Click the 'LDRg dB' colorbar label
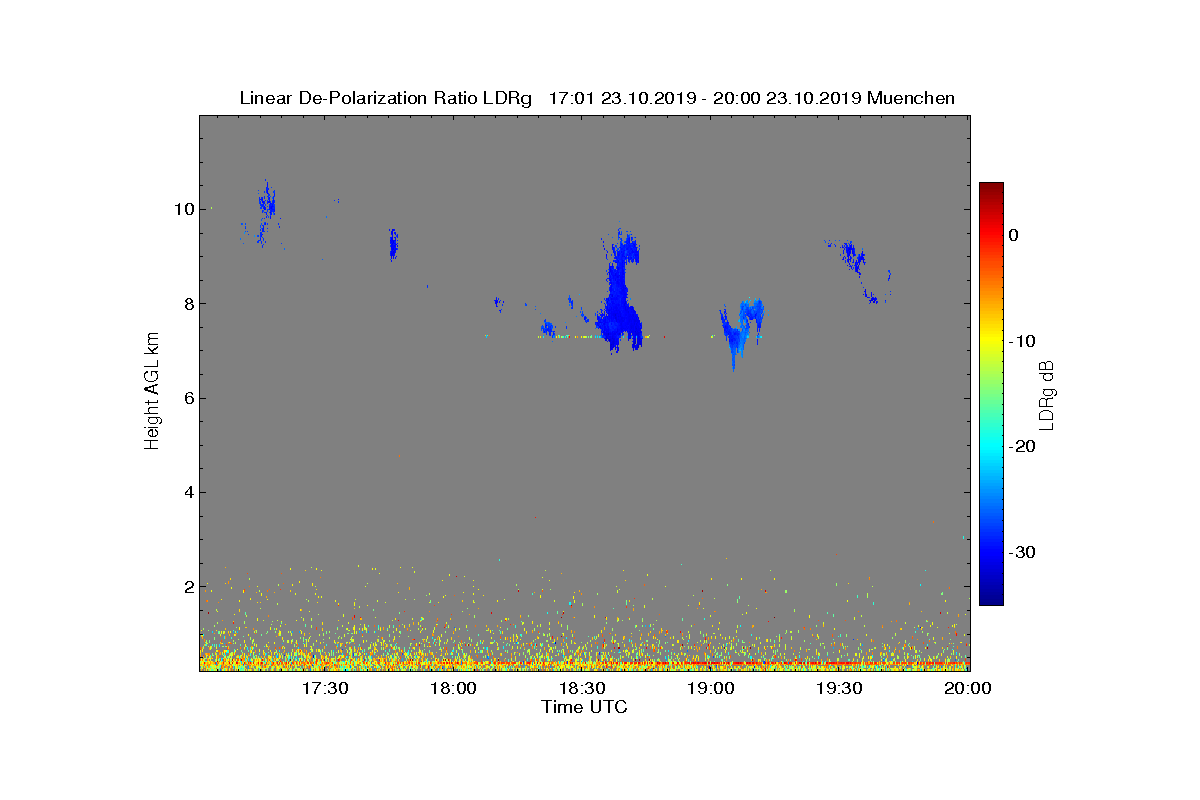The height and width of the screenshot is (800, 1200). pos(1048,394)
